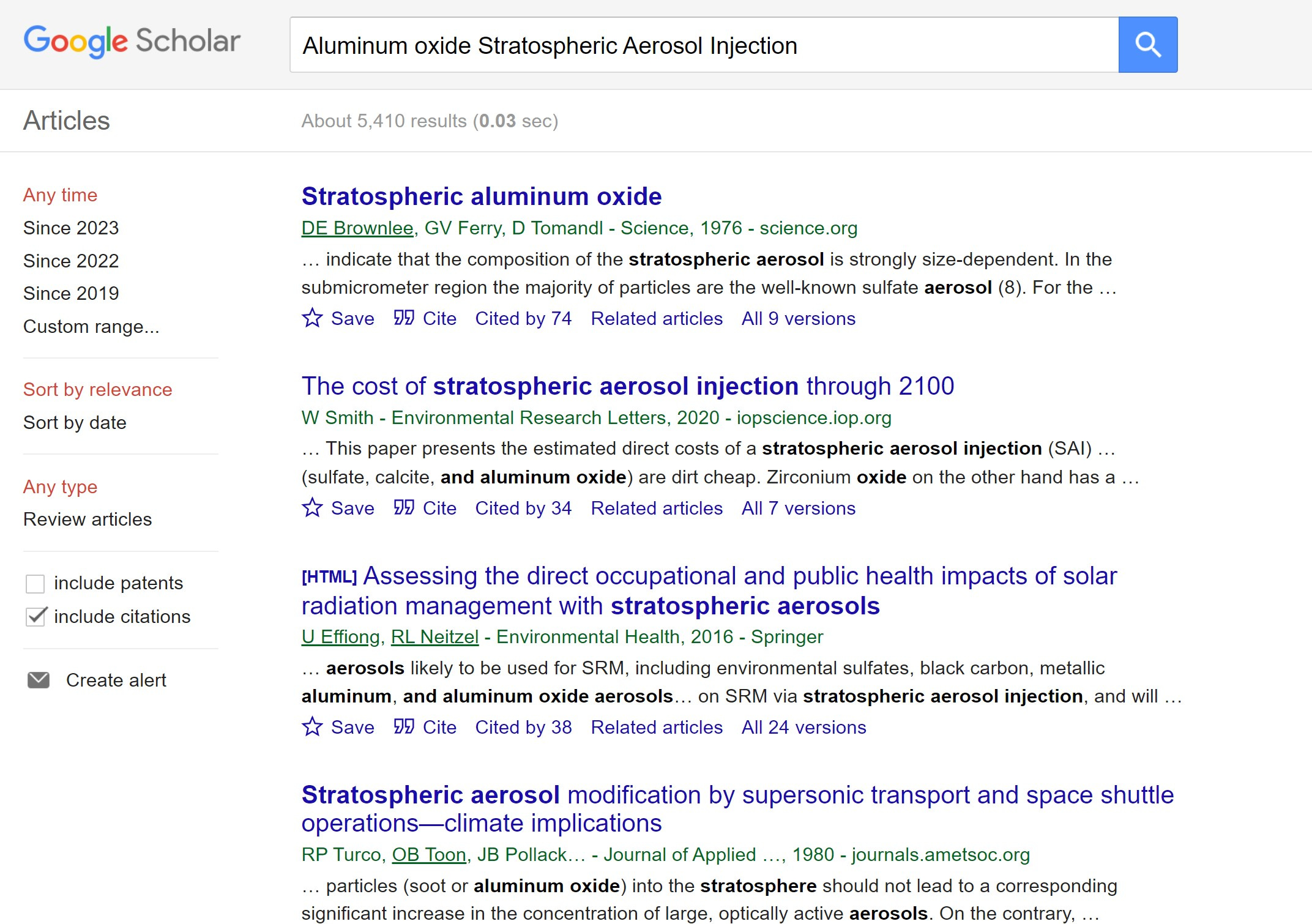Viewport: 1312px width, 924px height.
Task: Click the Save star icon for the cost of SAI article
Action: [312, 507]
